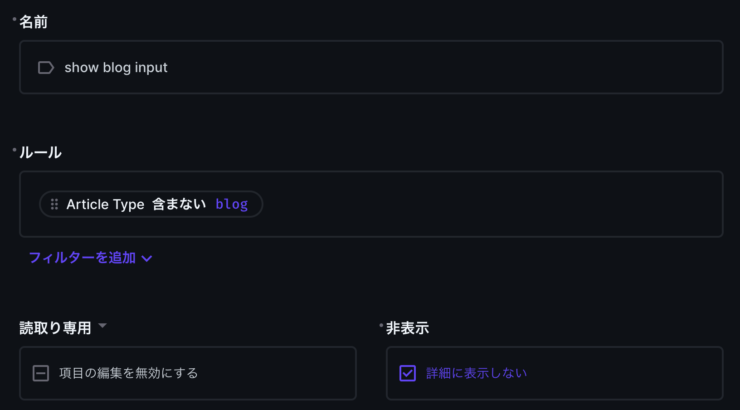Click the 含まない operator in the rule
The image size is (740, 410).
pyautogui.click(x=179, y=204)
